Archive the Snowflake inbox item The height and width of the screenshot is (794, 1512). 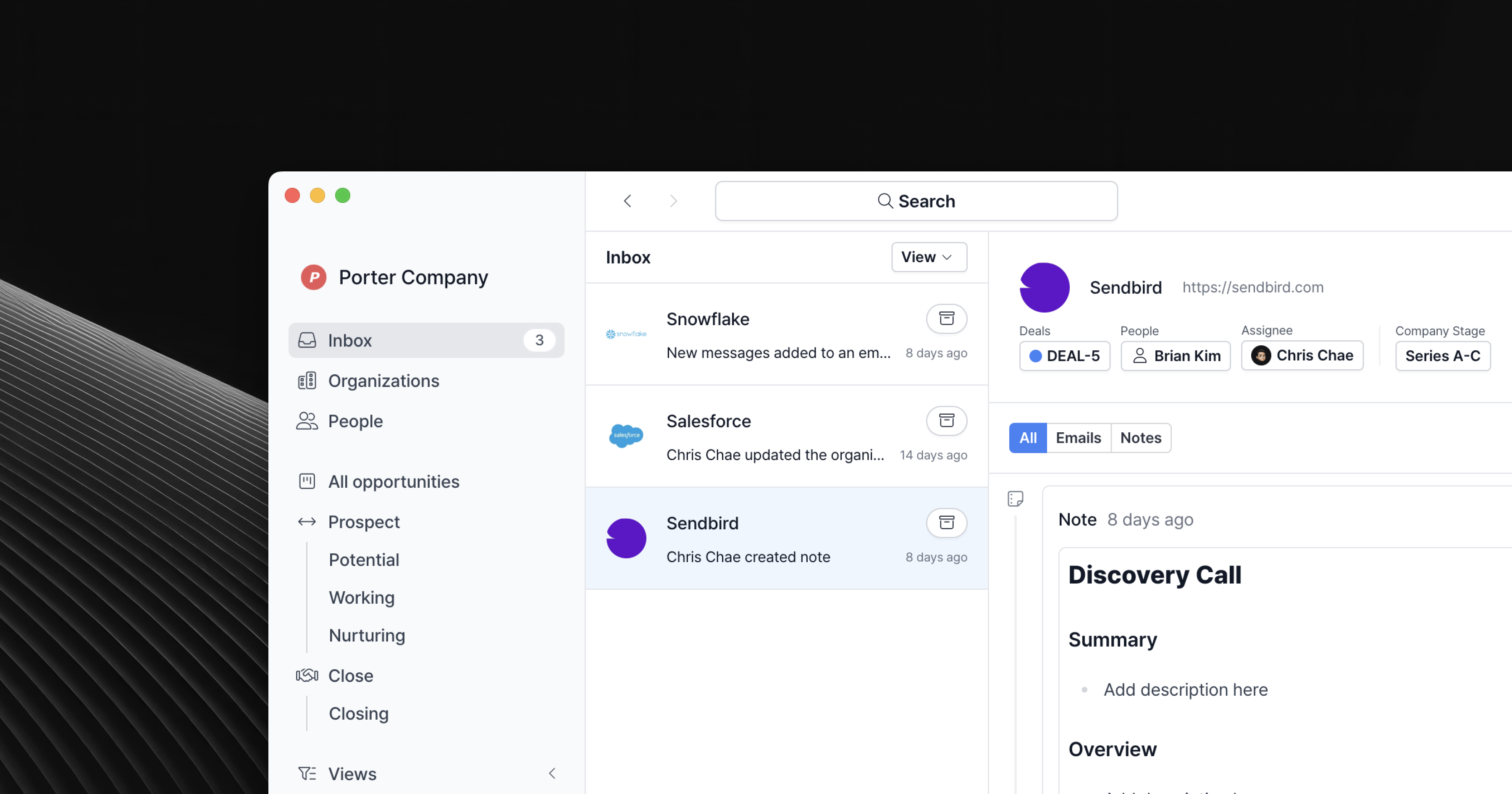click(x=946, y=318)
